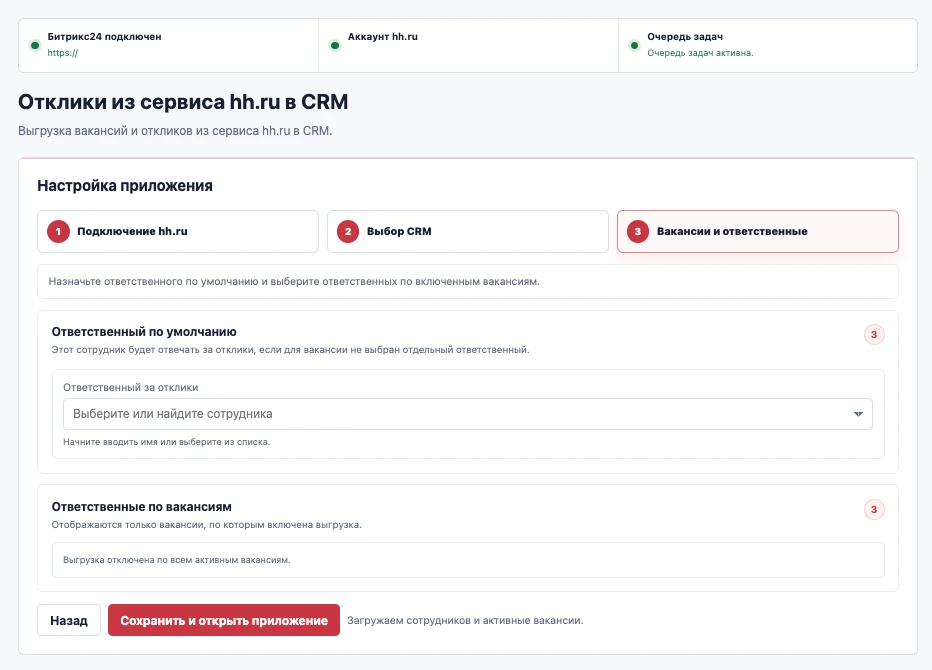
Task: Click the text Отображаются только вакансии
Action: coord(206,524)
